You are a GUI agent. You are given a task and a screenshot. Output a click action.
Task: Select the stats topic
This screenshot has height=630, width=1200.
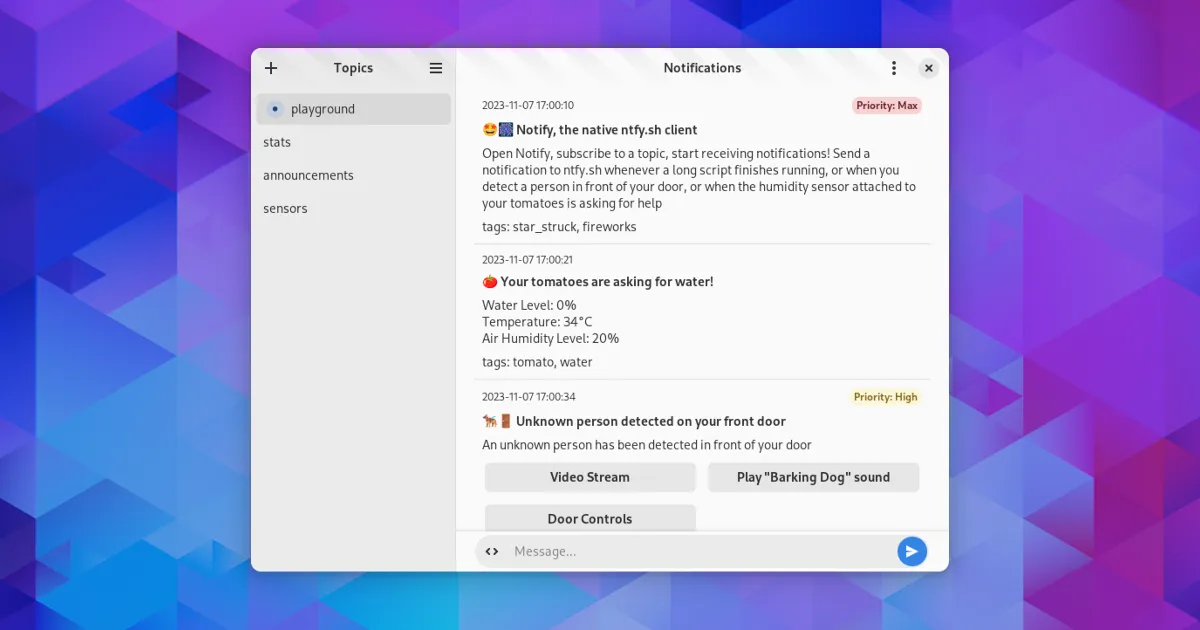point(277,142)
